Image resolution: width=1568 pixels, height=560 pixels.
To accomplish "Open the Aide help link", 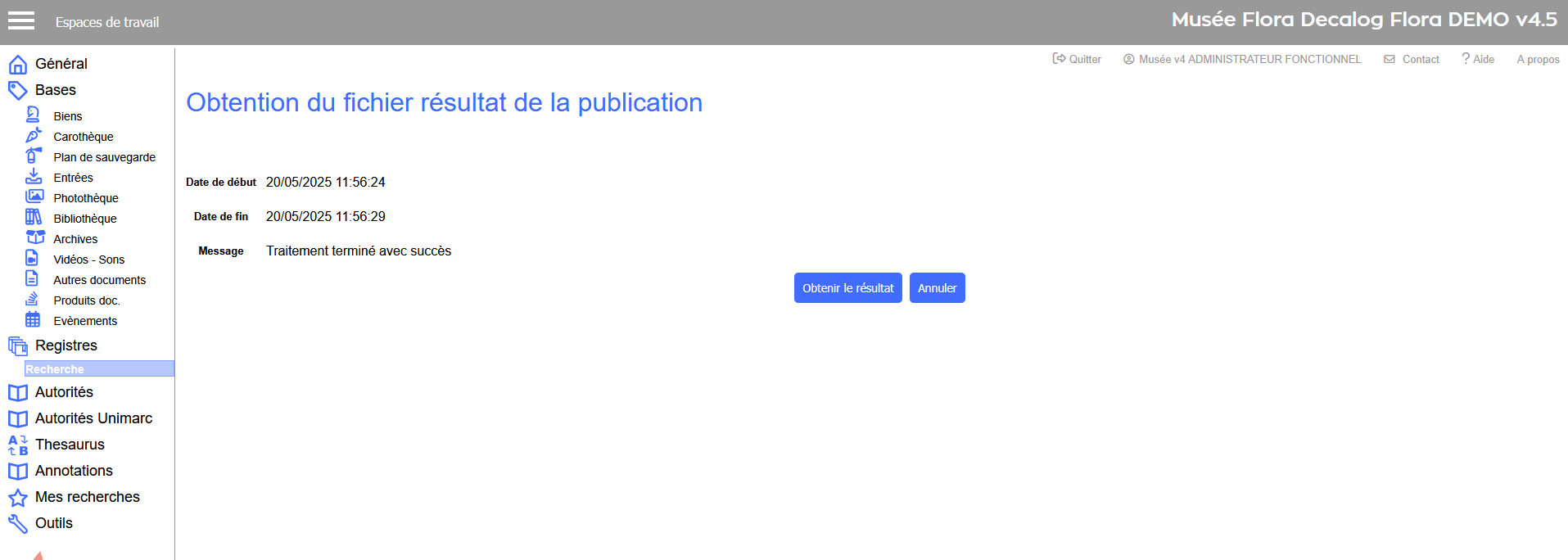I will tap(1478, 59).
